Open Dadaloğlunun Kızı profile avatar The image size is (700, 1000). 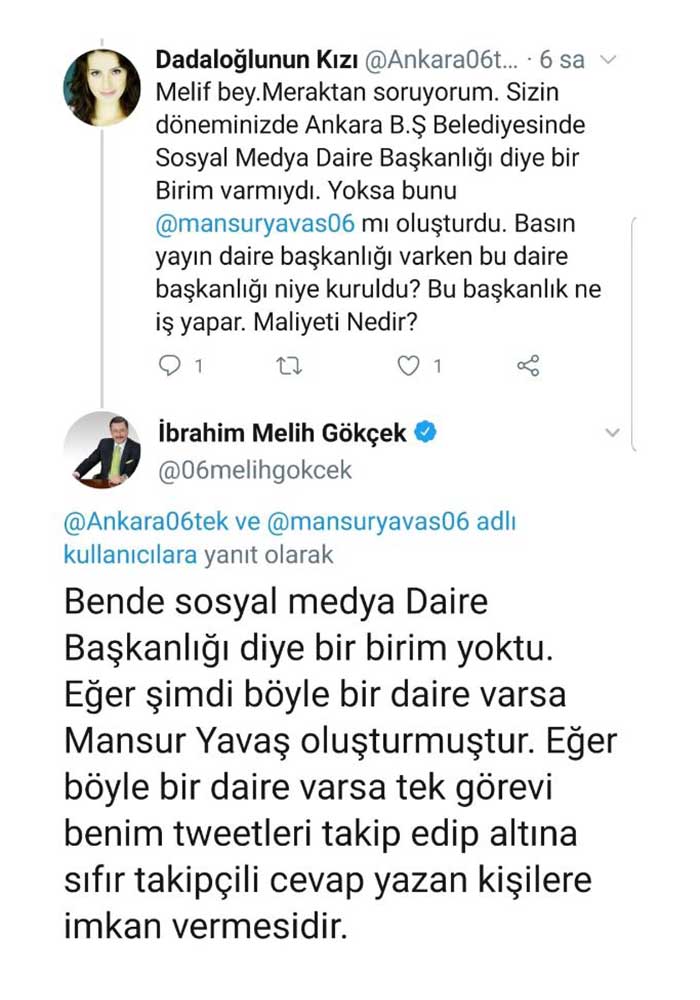tap(102, 87)
